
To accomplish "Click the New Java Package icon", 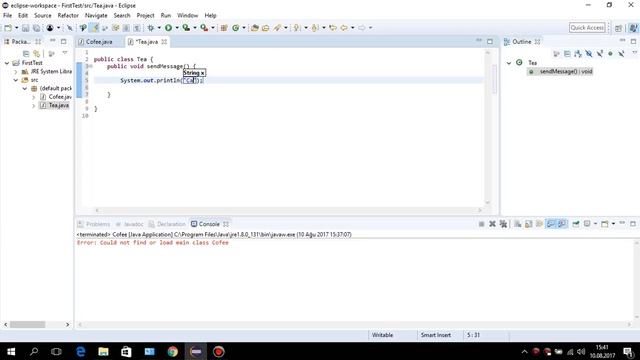I will coord(224,28).
